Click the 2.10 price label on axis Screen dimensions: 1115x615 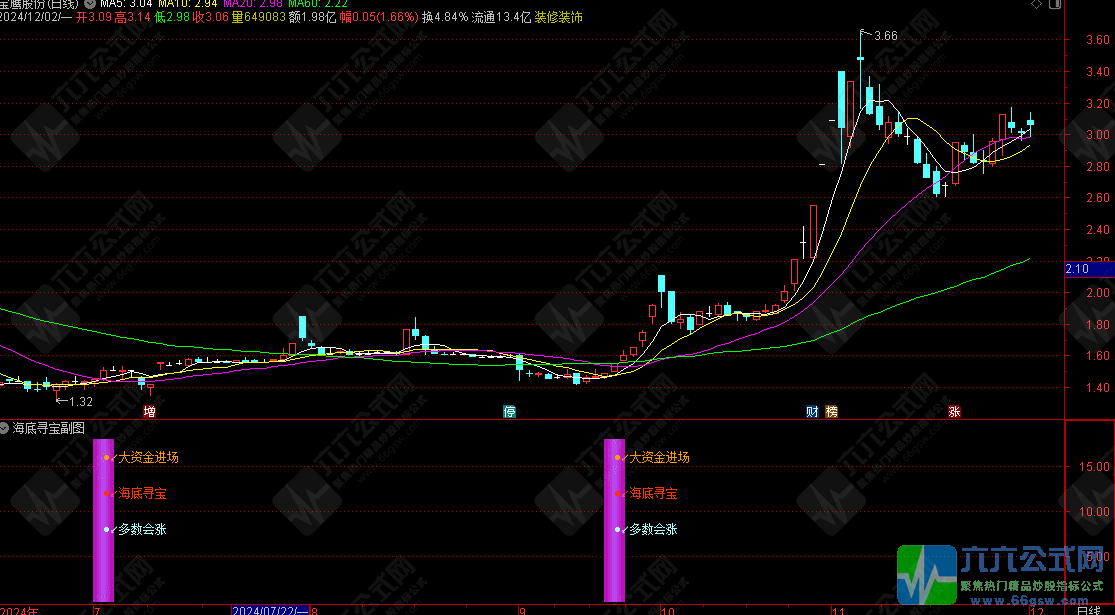point(1077,269)
